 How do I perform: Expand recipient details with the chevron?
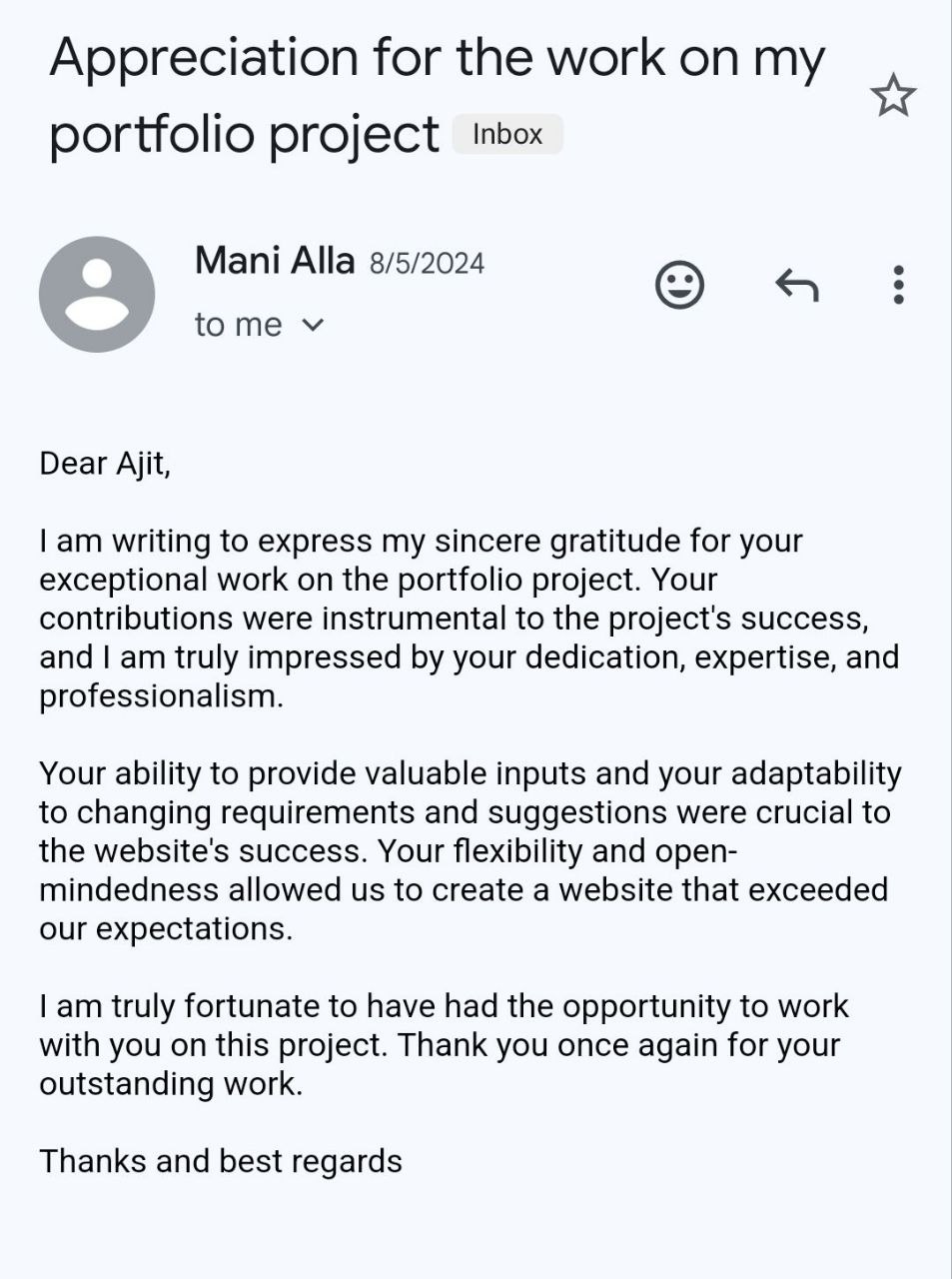tap(313, 325)
